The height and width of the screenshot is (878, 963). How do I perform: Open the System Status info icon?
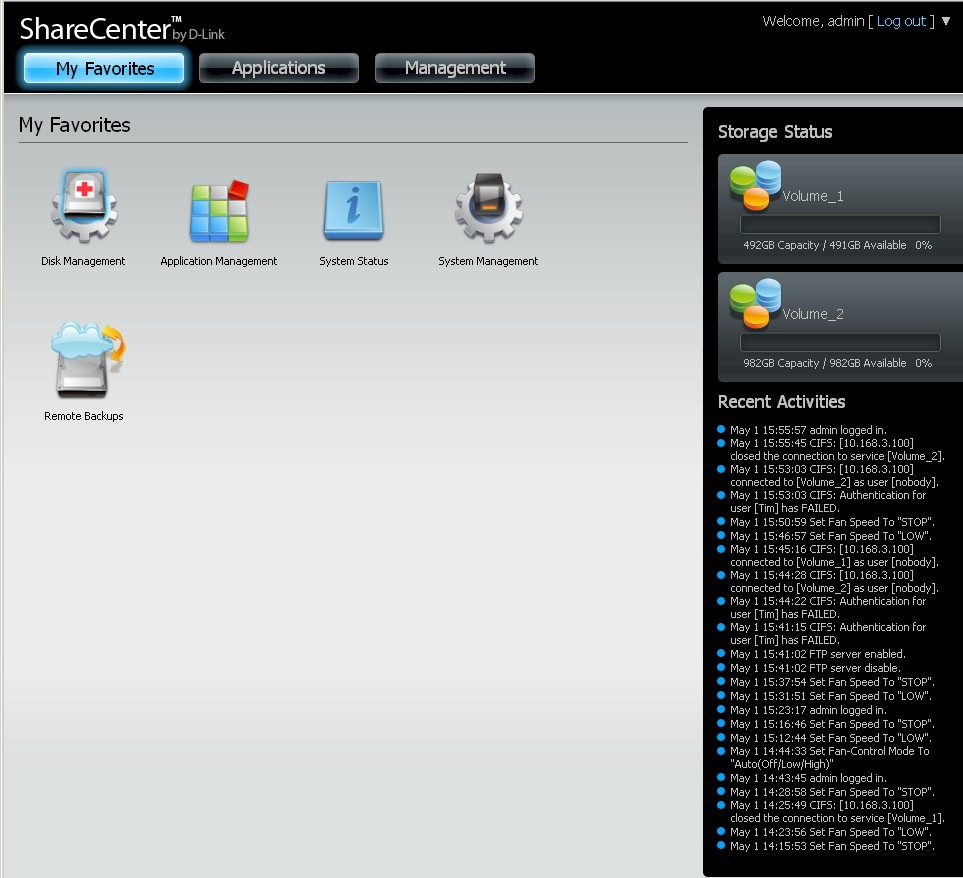click(354, 210)
